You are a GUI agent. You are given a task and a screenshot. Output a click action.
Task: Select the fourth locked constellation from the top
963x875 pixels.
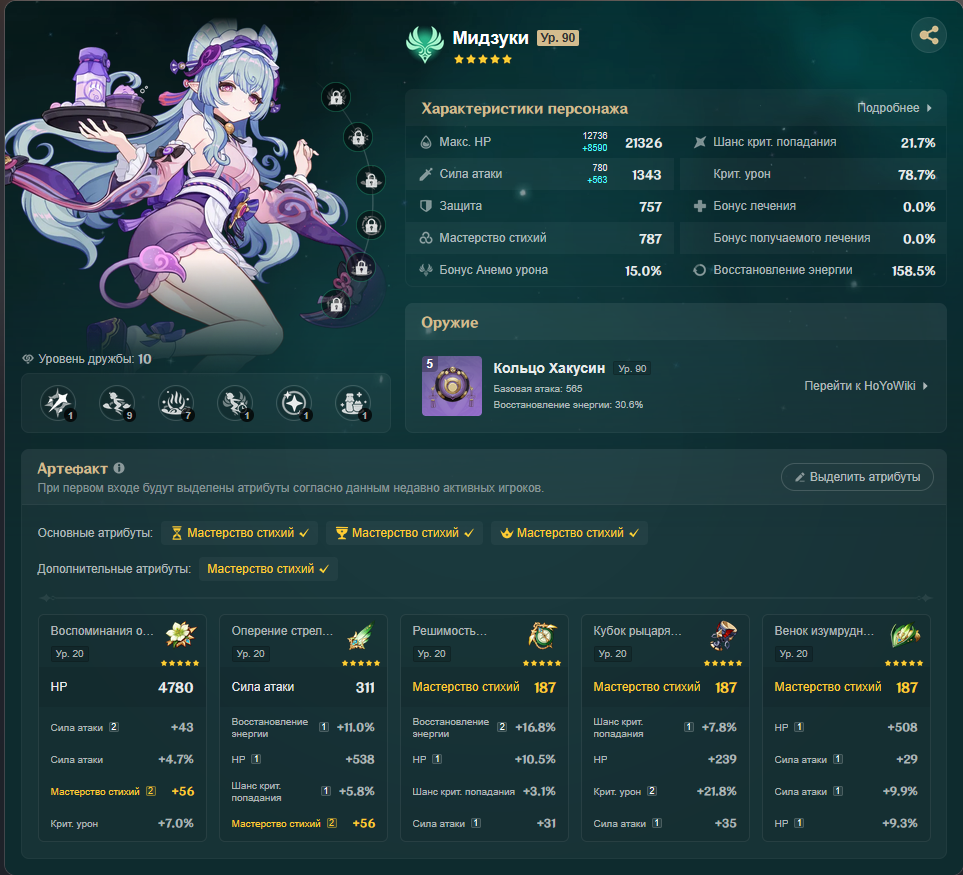tap(371, 225)
